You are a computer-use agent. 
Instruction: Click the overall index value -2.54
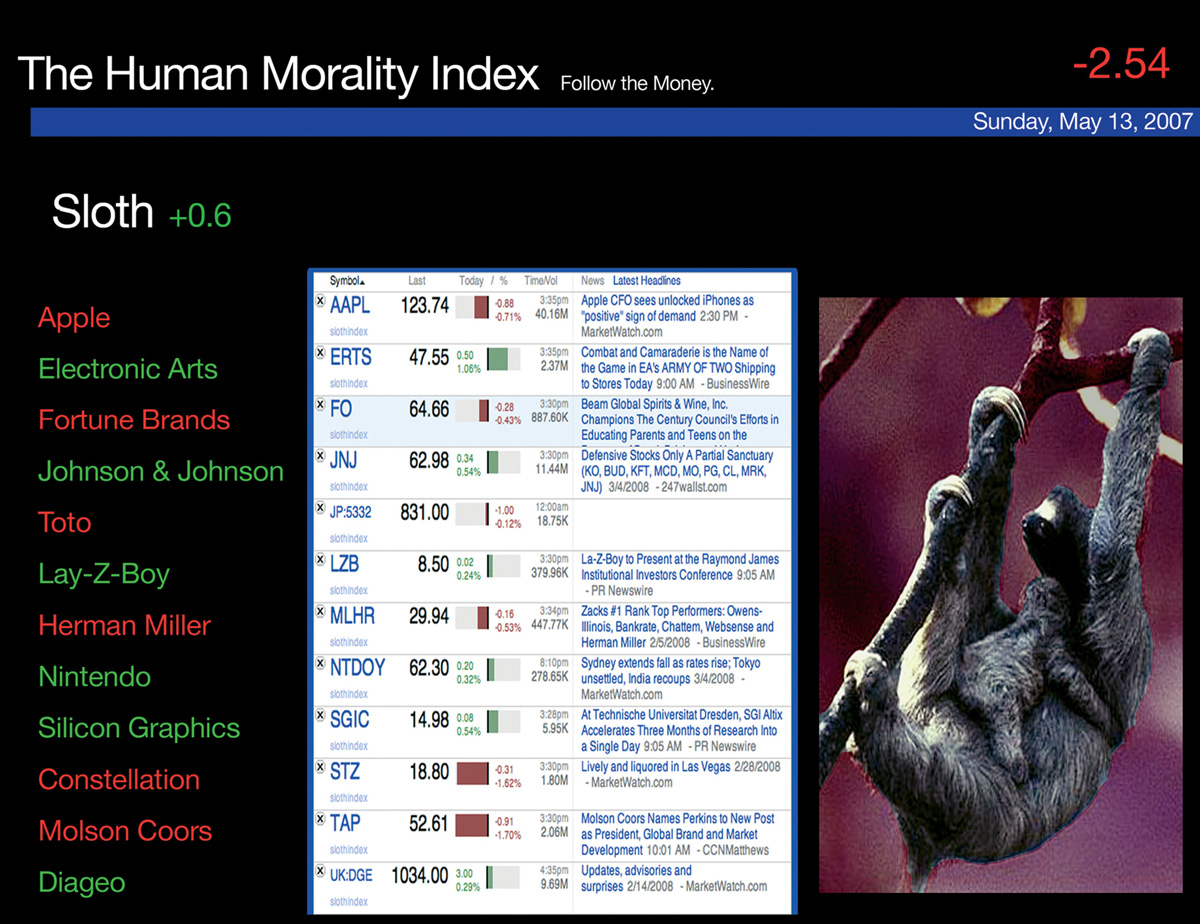(x=1121, y=64)
